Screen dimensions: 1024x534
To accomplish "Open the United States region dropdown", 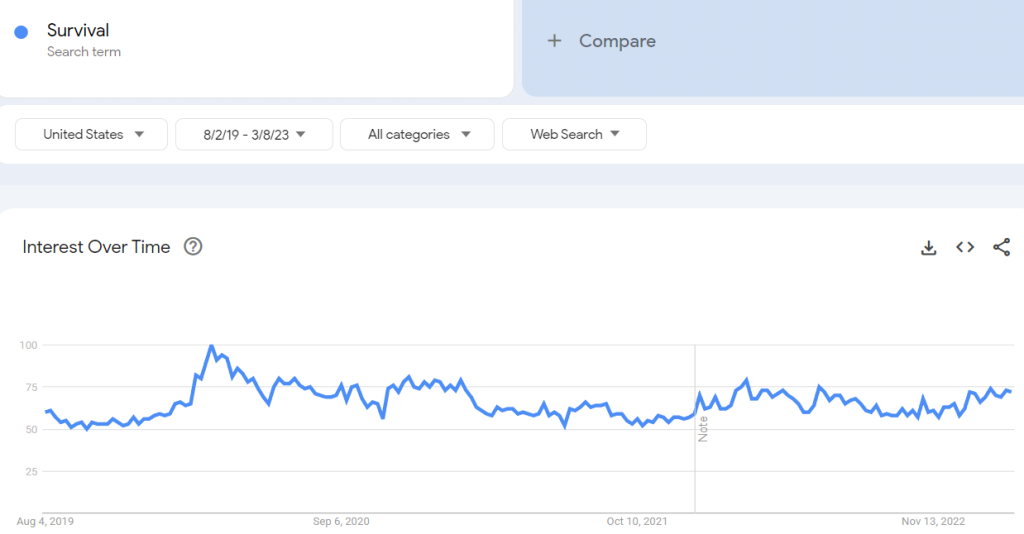I will coord(92,134).
